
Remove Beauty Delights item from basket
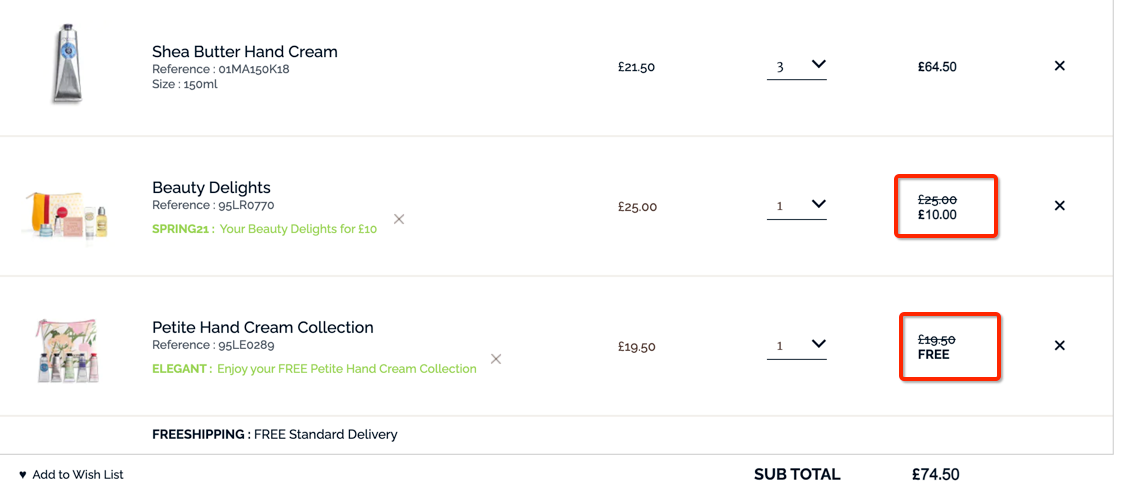[x=1059, y=206]
